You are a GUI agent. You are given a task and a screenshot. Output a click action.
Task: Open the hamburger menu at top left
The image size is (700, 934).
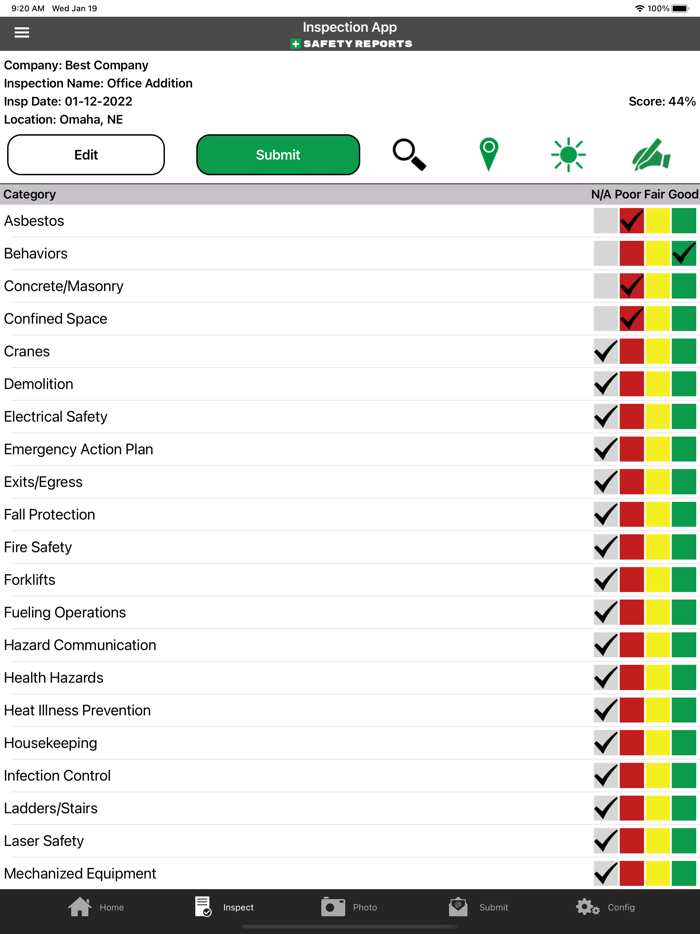click(x=21, y=31)
